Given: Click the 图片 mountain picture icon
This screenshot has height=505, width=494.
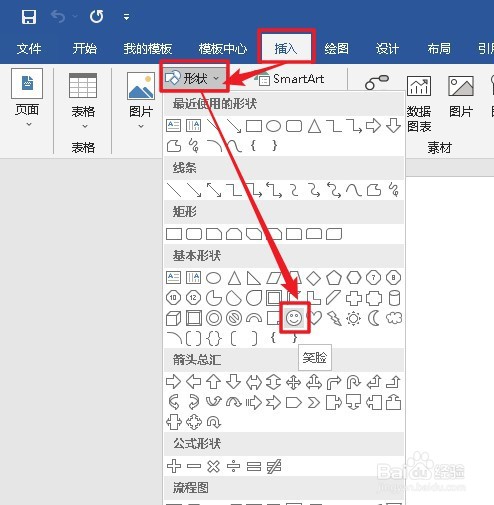Looking at the screenshot, I should (x=141, y=86).
